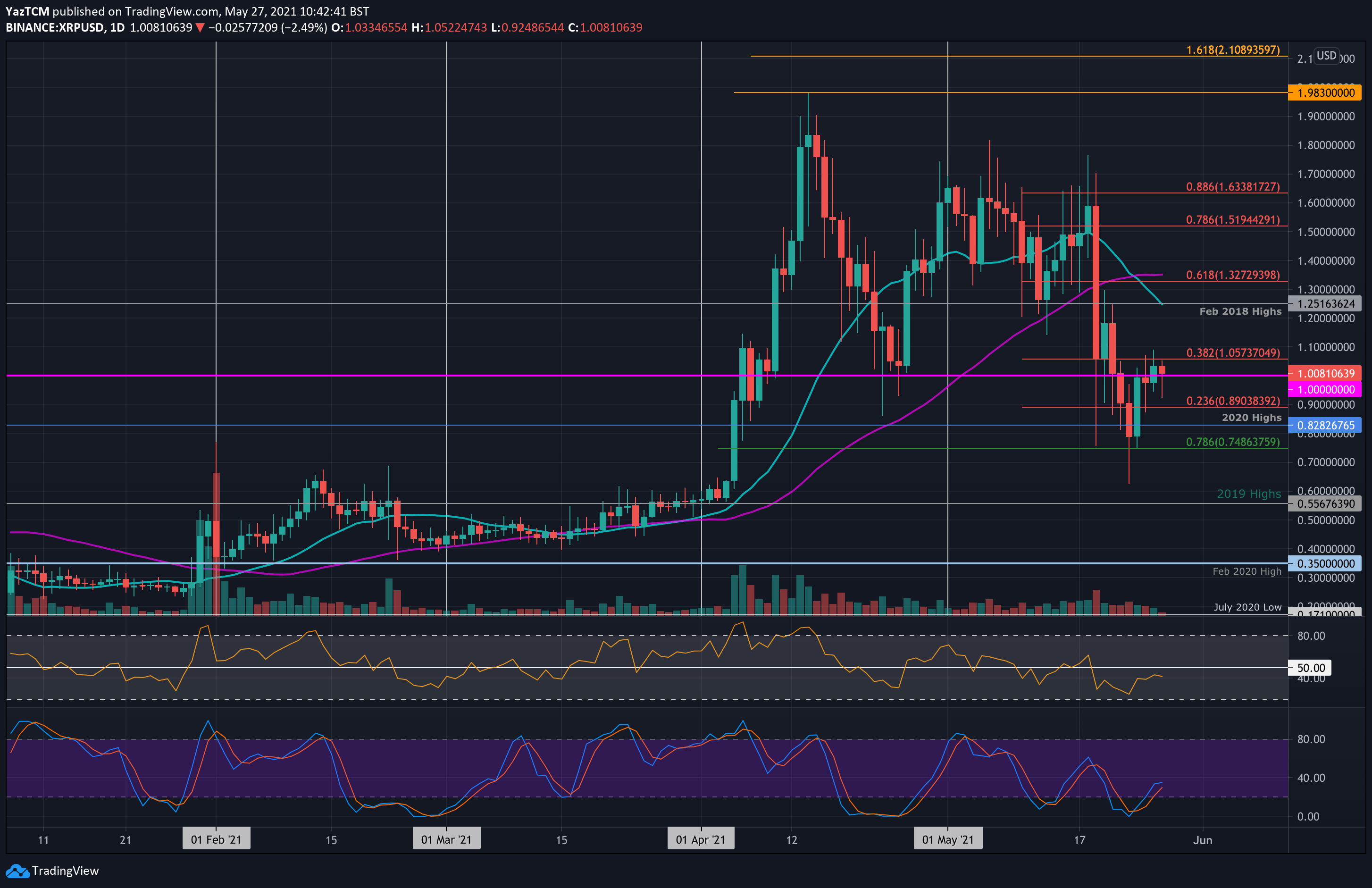Click the close value C:1.00810639
The image size is (1372, 888).
tap(605, 28)
